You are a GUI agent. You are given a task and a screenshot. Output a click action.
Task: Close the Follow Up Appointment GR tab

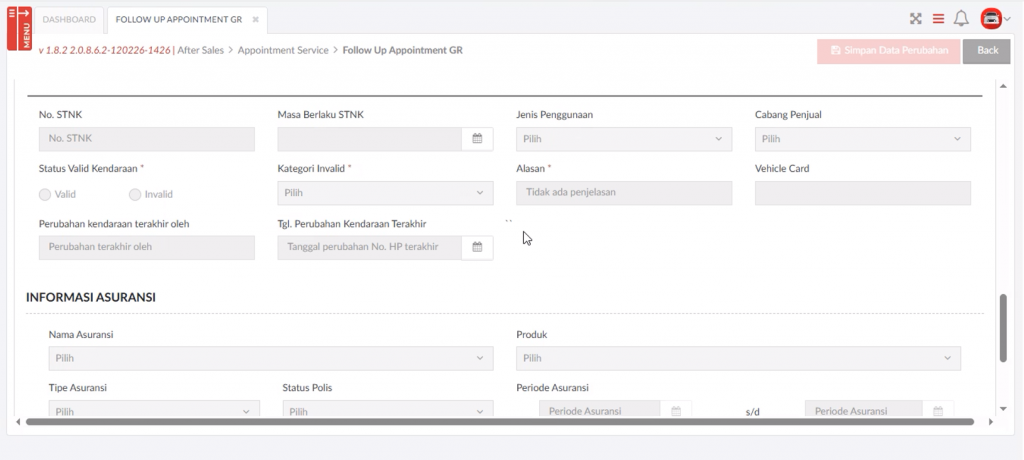(x=256, y=19)
